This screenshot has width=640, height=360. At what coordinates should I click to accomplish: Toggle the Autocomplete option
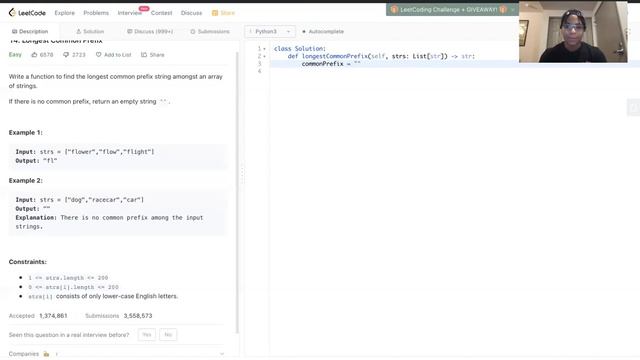click(x=323, y=31)
